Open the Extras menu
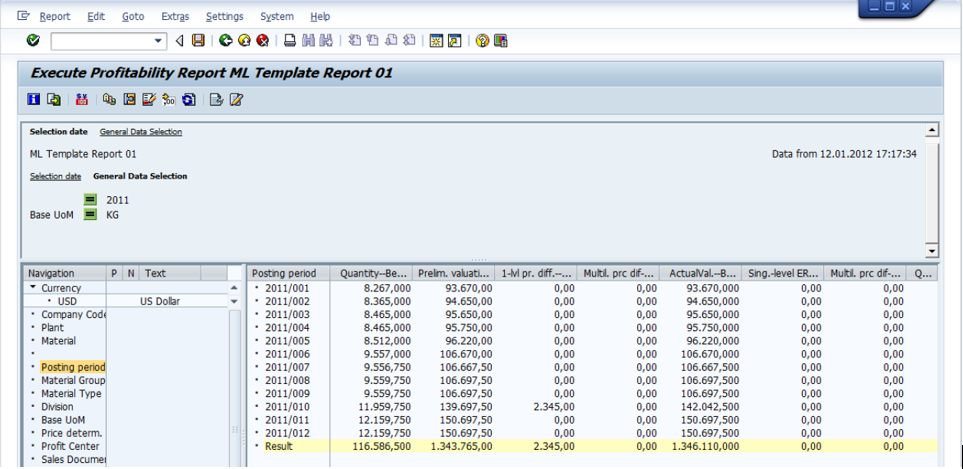The height and width of the screenshot is (469, 963). point(175,17)
